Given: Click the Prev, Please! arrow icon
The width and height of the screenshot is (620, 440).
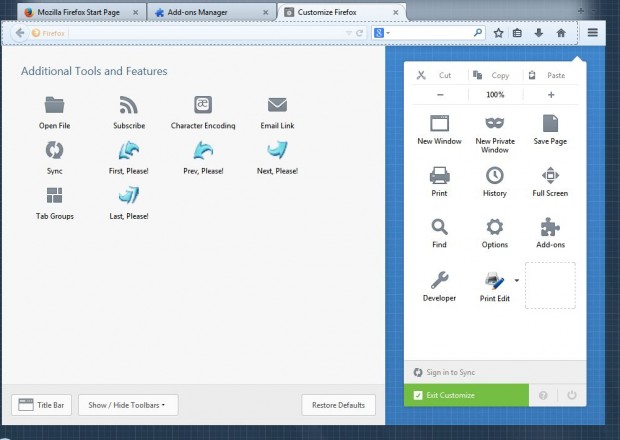Looking at the screenshot, I should click(x=203, y=150).
